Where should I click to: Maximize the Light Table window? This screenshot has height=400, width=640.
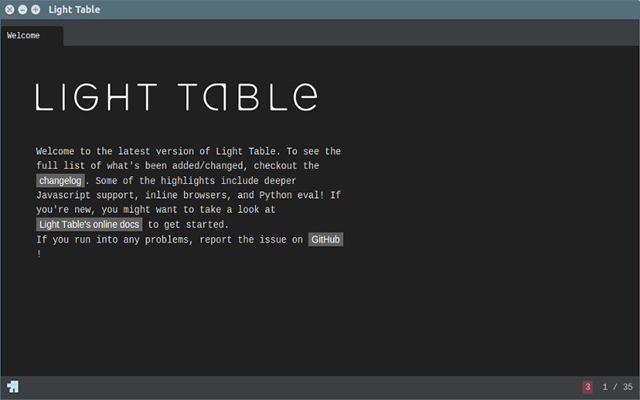pyautogui.click(x=36, y=9)
